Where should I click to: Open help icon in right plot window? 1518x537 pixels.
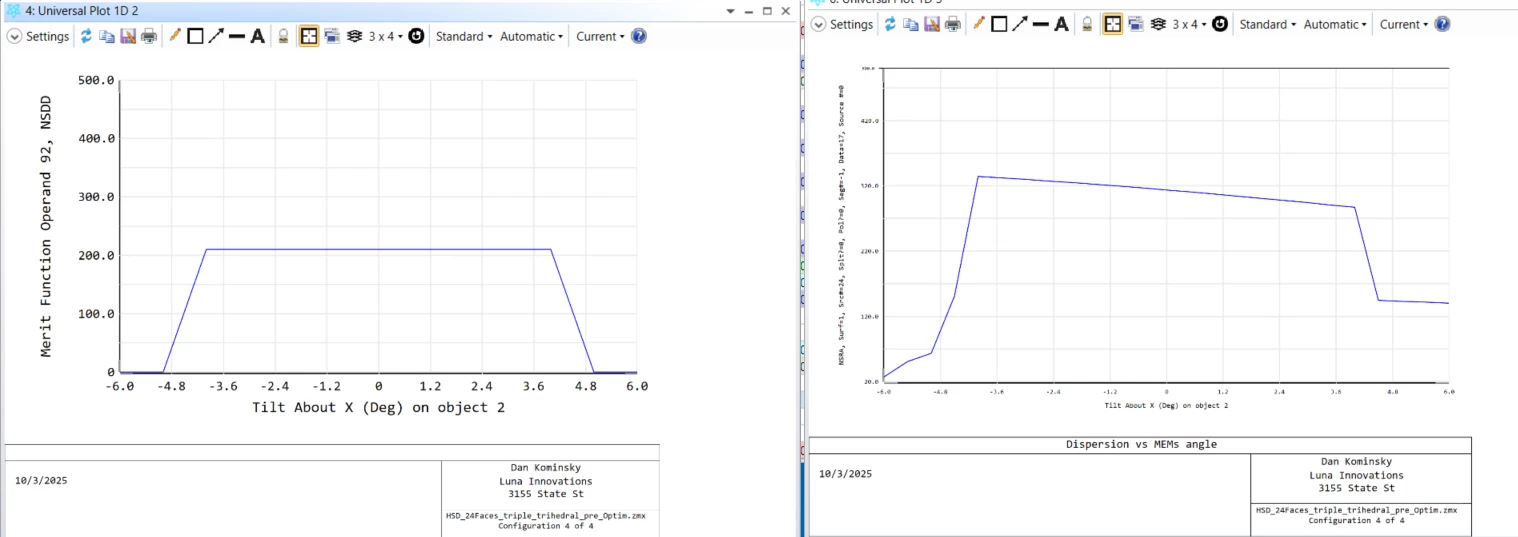tap(1442, 24)
